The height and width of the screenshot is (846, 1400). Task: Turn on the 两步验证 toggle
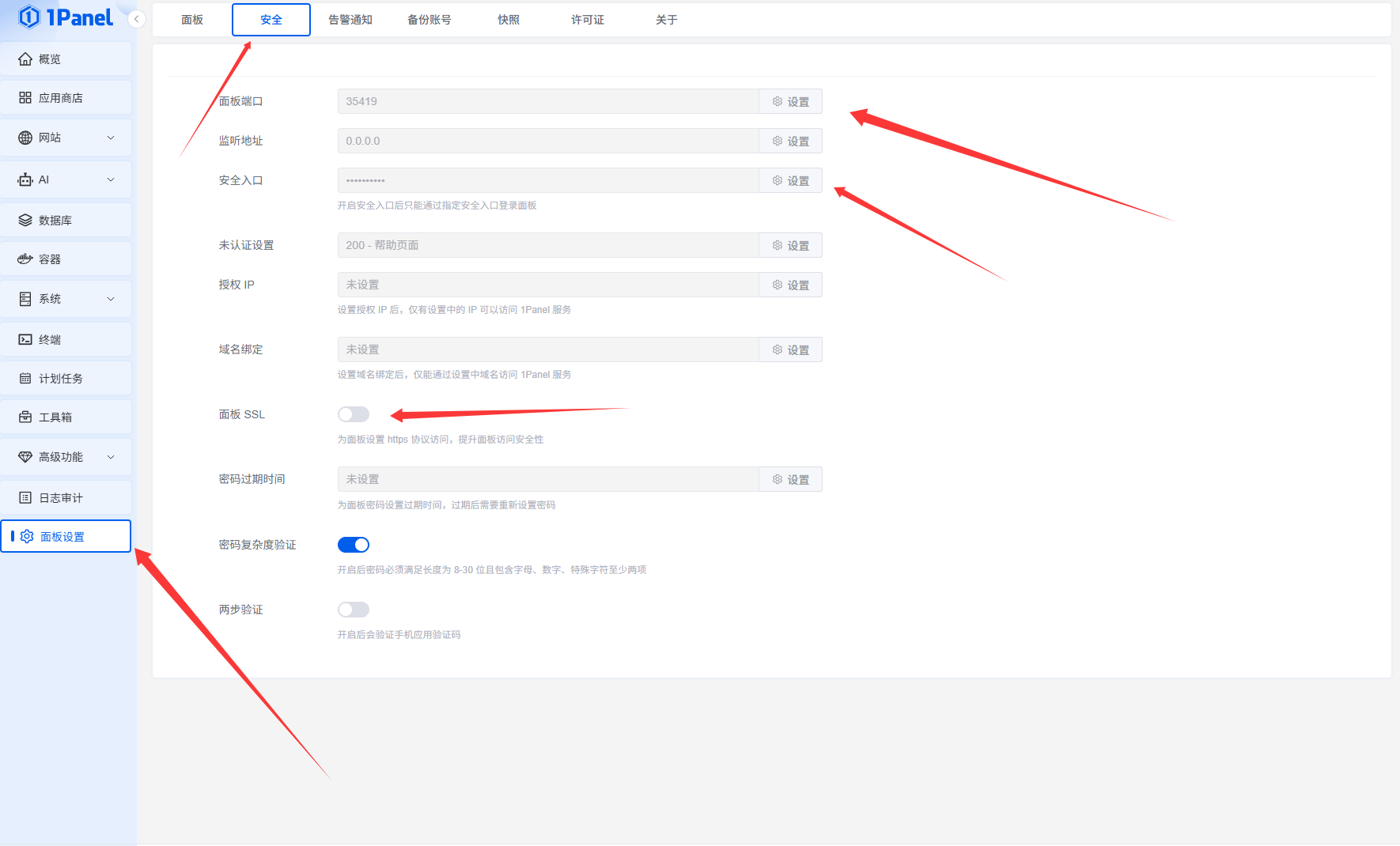[x=354, y=610]
